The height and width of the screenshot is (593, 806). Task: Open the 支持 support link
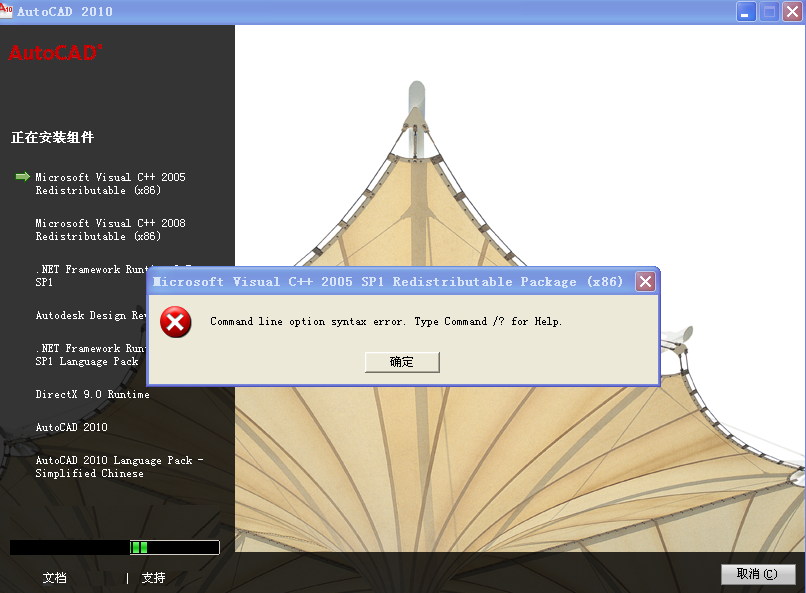153,578
